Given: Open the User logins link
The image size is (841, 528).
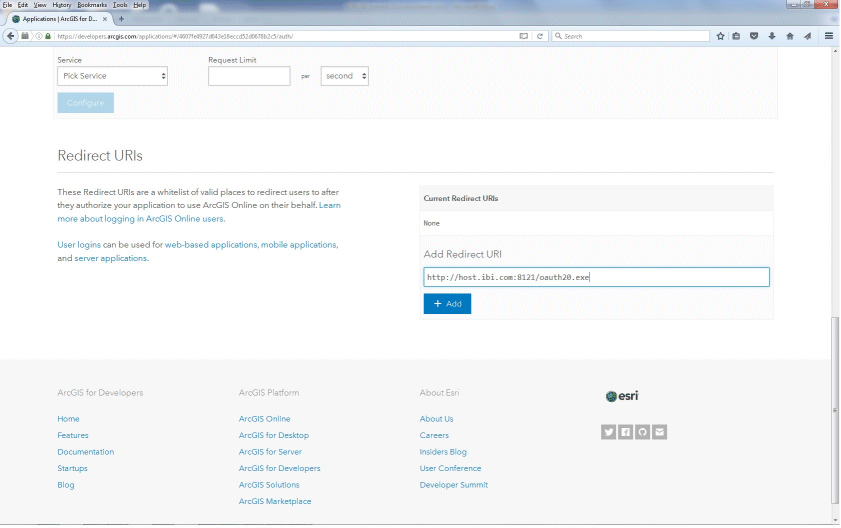Looking at the screenshot, I should [79, 245].
